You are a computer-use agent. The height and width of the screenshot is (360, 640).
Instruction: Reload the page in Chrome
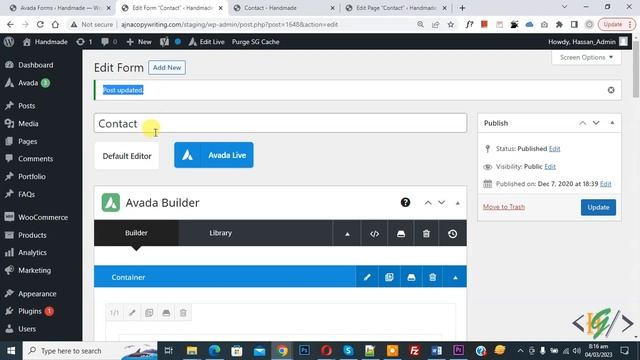(x=40, y=24)
